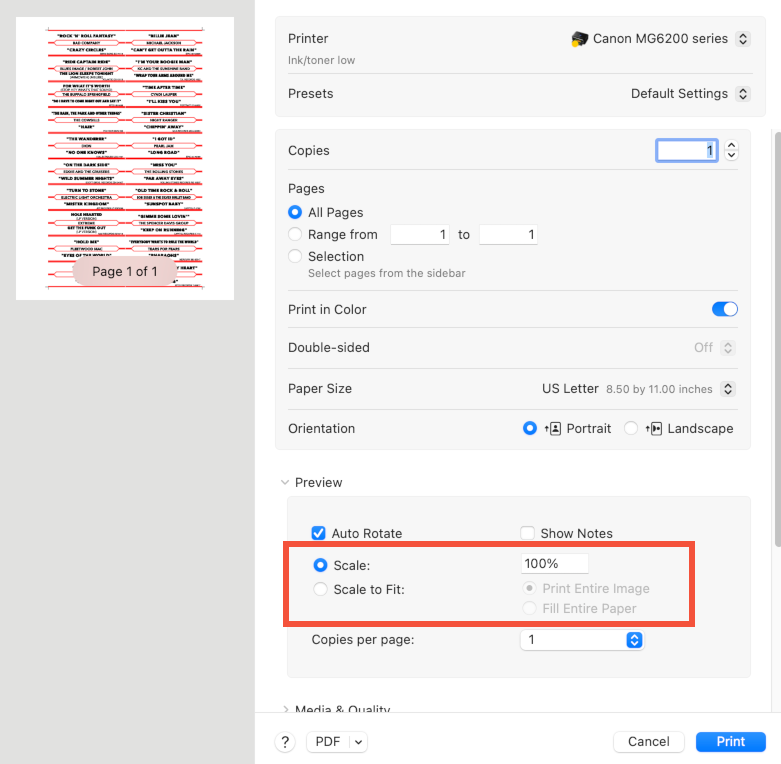This screenshot has width=781, height=764.
Task: Collapse the Preview section
Action: coord(285,482)
